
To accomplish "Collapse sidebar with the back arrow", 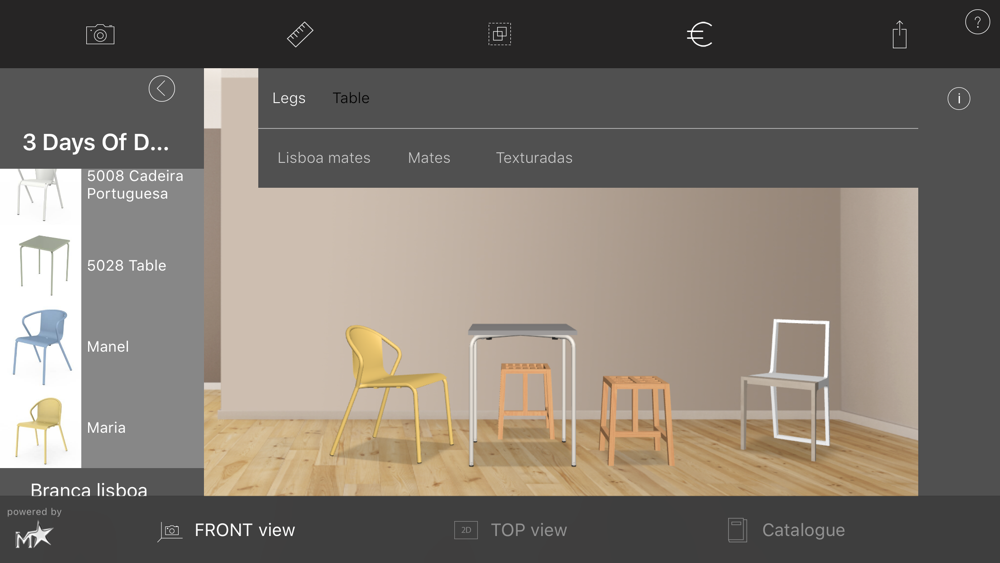I will click(162, 89).
